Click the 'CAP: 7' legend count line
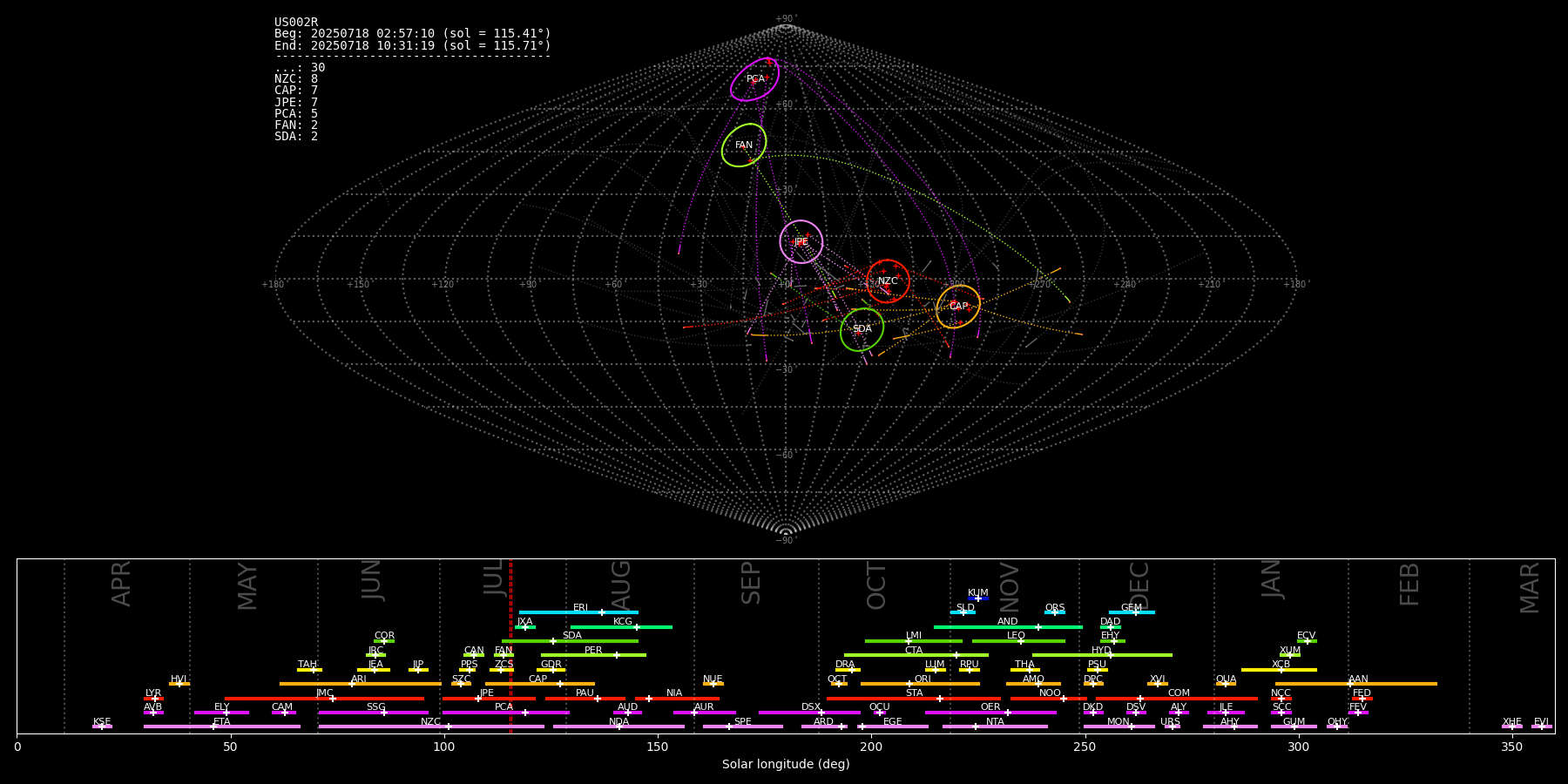This screenshot has height=784, width=1568. (x=296, y=91)
